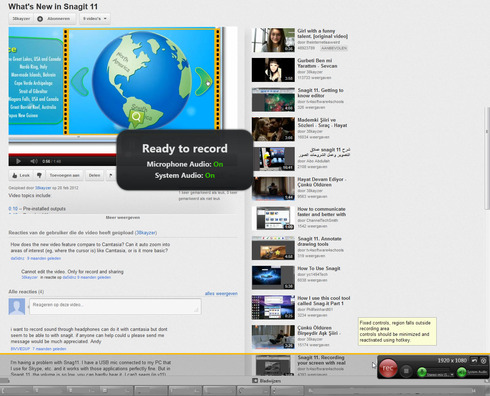Click the magnifier pin on South America
The height and width of the screenshot is (396, 490).
(136, 117)
